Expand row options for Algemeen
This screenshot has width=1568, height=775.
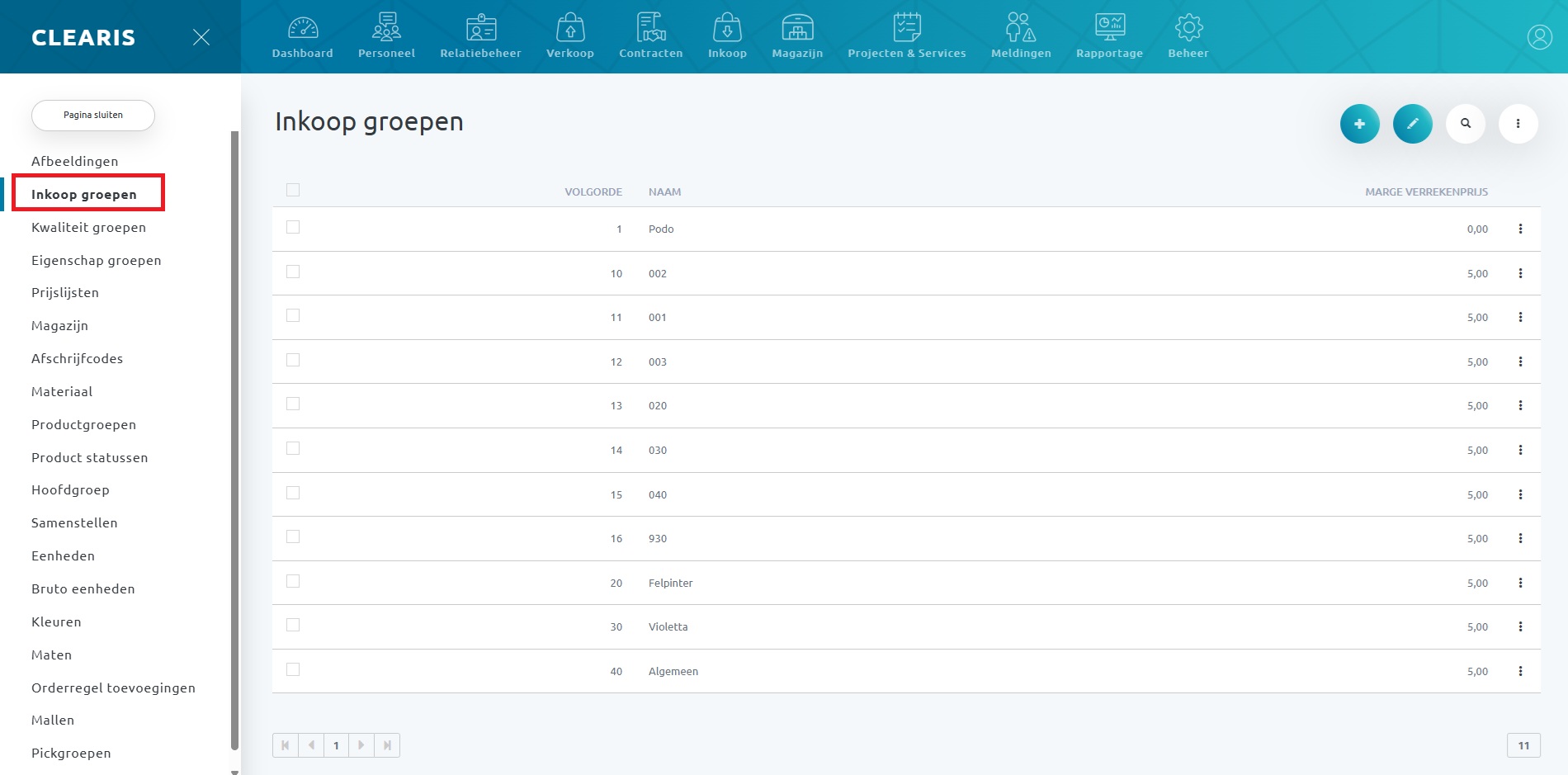pyautogui.click(x=1520, y=671)
